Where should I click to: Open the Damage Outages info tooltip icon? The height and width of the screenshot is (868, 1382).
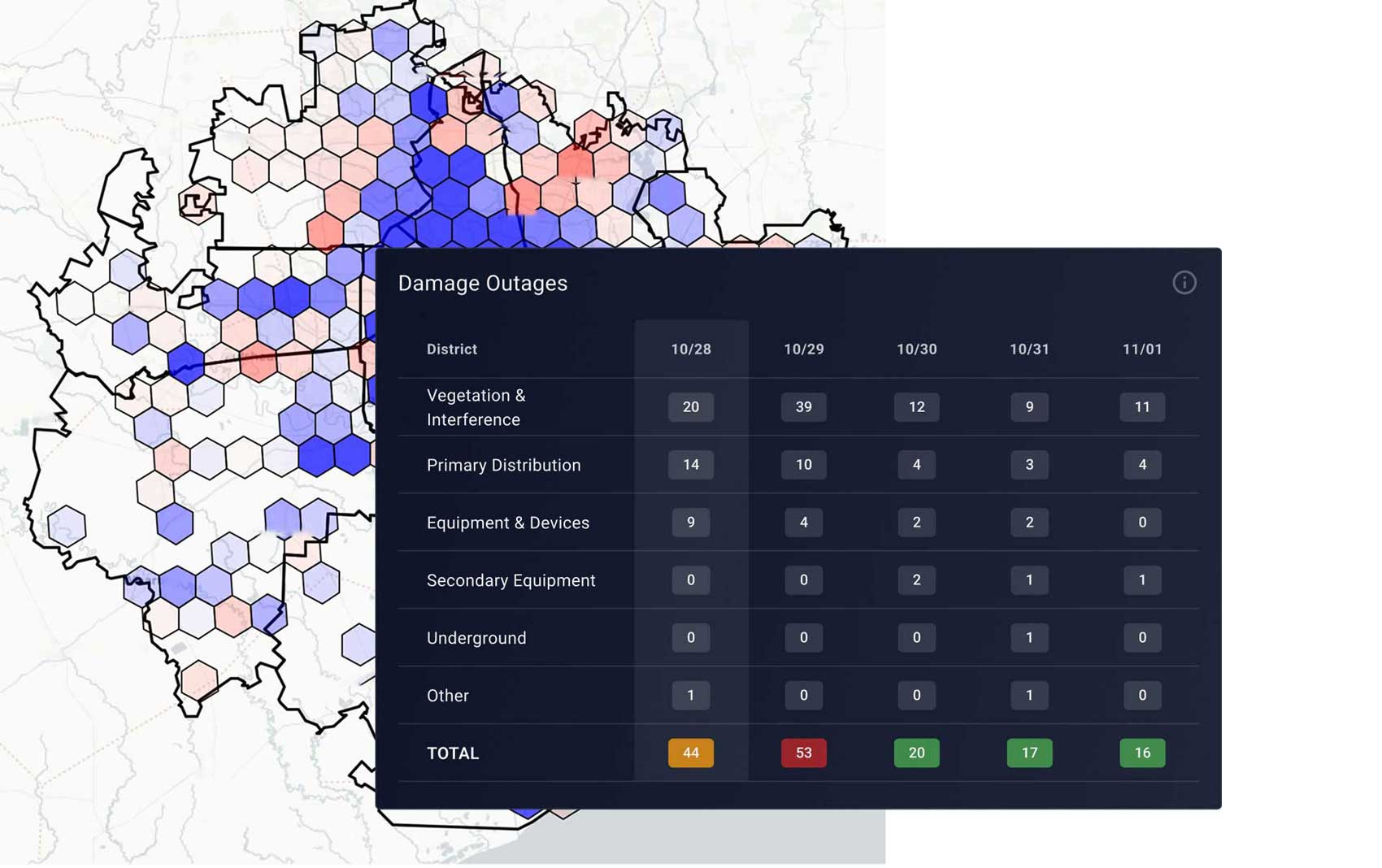tap(1184, 283)
